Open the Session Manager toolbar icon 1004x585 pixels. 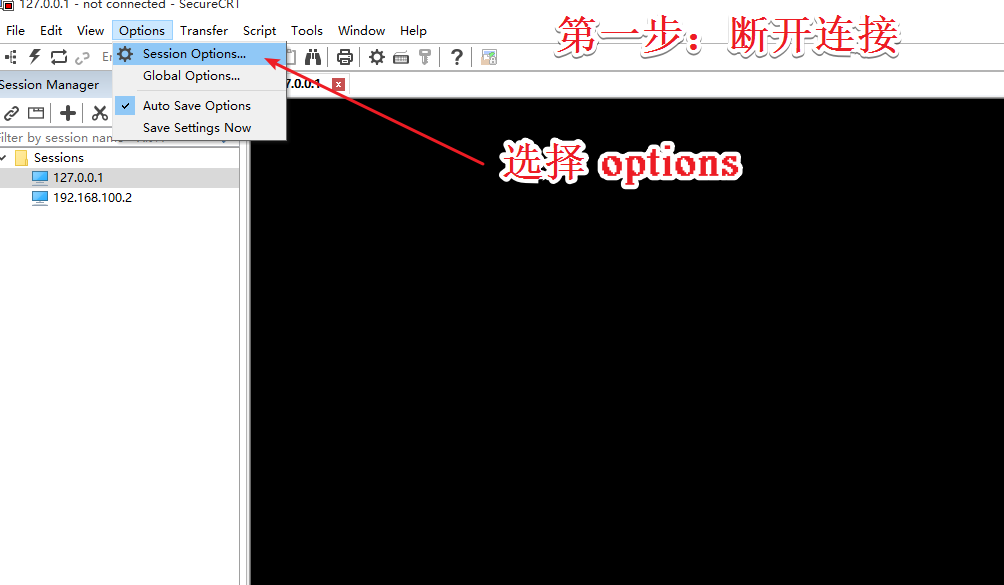point(11,58)
